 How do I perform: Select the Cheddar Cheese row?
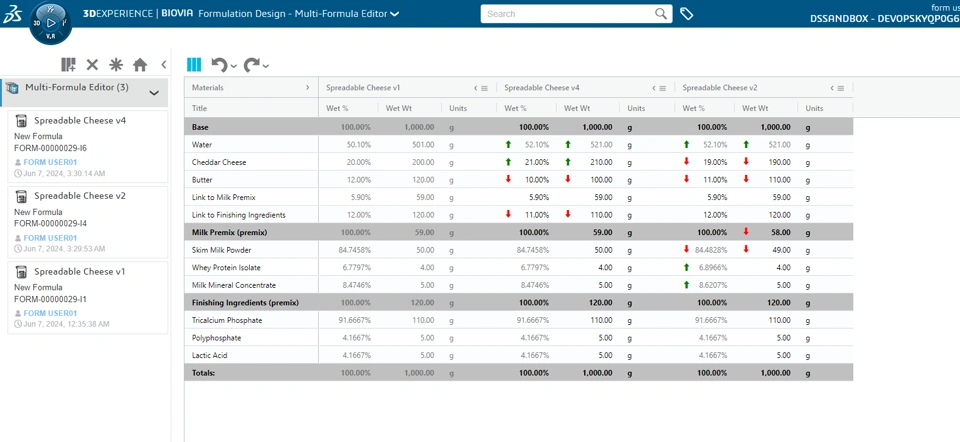pyautogui.click(x=519, y=162)
